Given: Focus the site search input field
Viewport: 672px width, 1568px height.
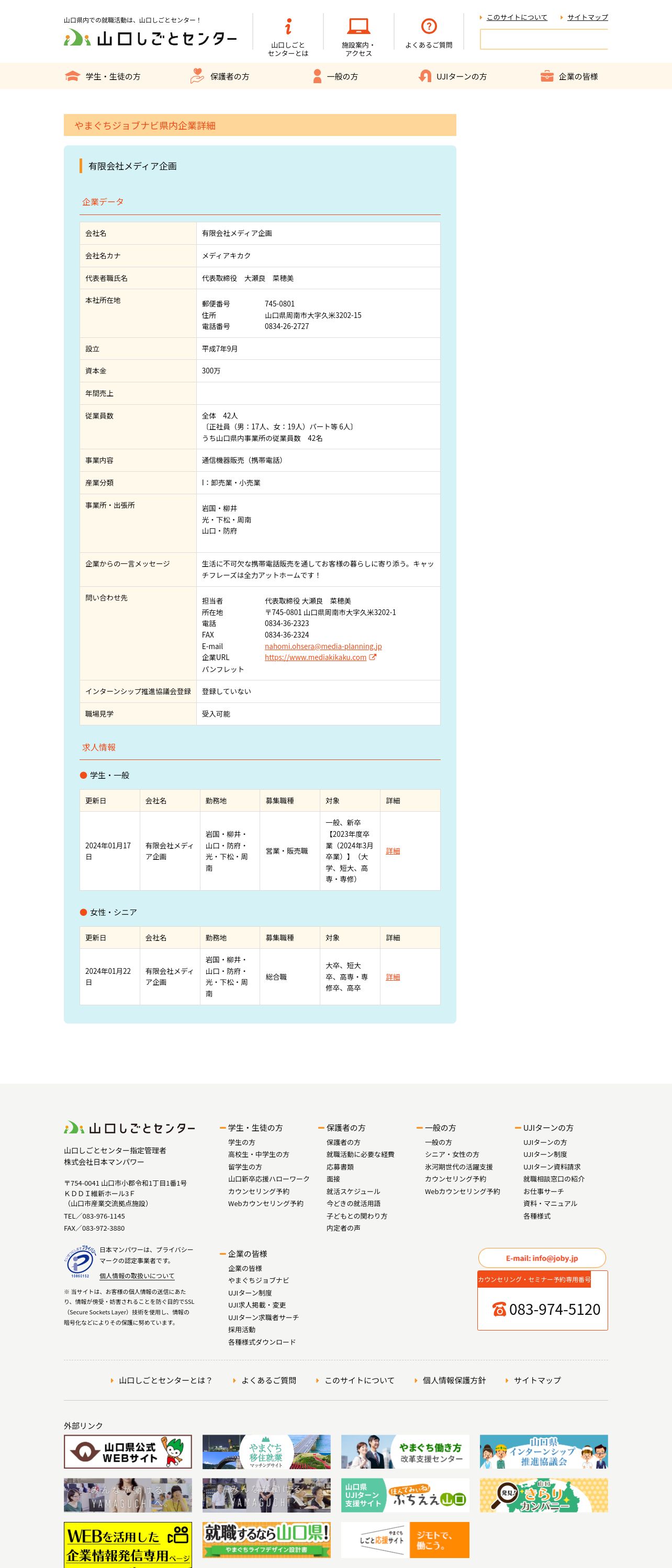Looking at the screenshot, I should 543,40.
